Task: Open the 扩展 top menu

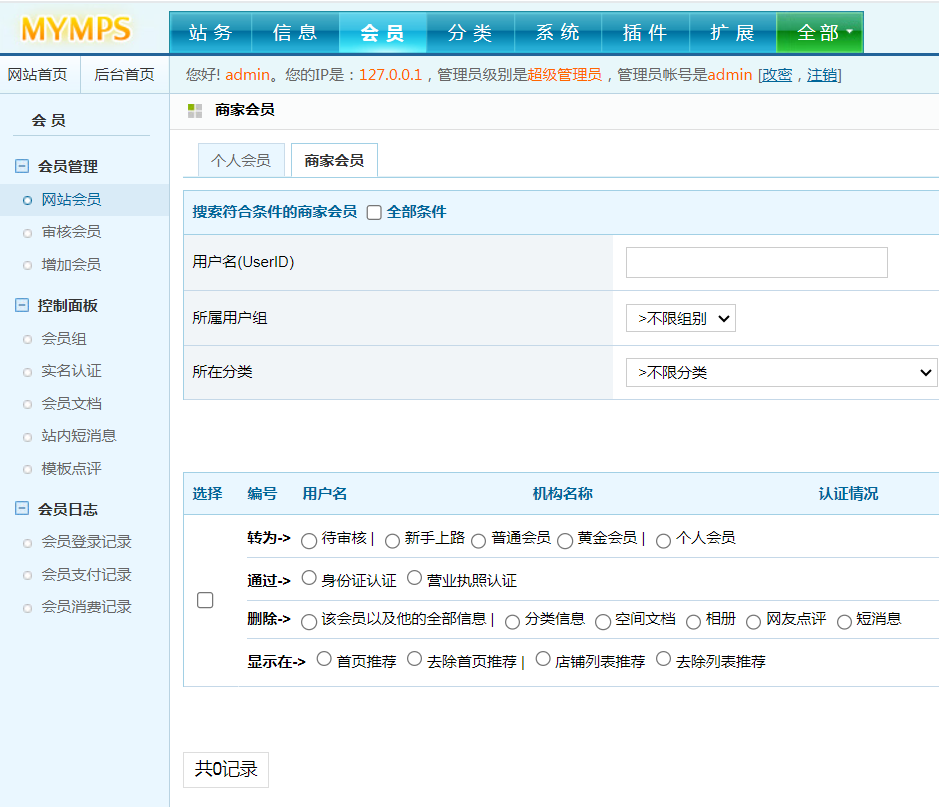Action: click(732, 32)
